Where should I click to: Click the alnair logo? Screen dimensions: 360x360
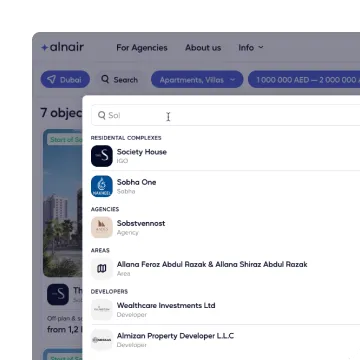point(62,47)
